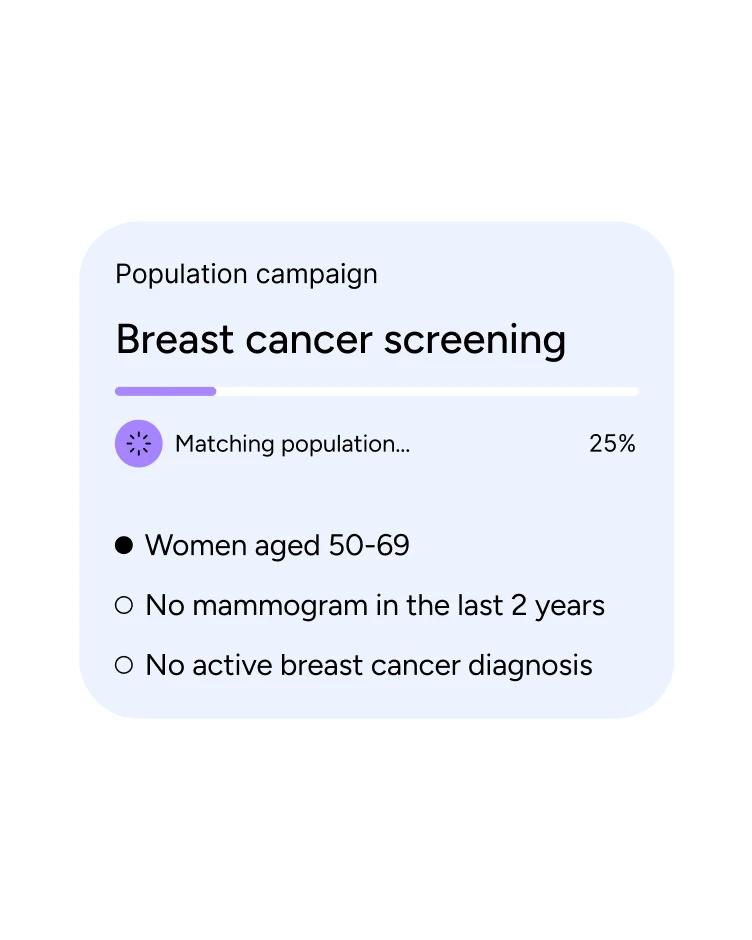Click the white unfilled part of the progress bar

(428, 391)
